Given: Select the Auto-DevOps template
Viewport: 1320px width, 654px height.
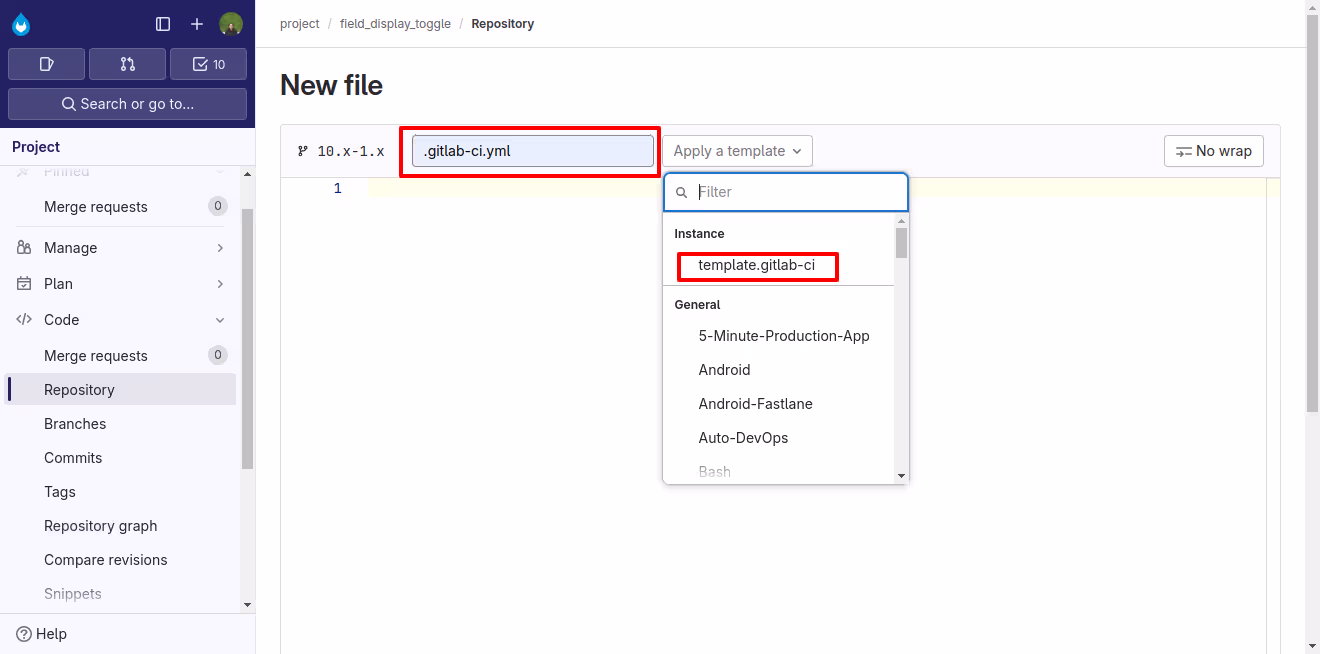Looking at the screenshot, I should (743, 438).
